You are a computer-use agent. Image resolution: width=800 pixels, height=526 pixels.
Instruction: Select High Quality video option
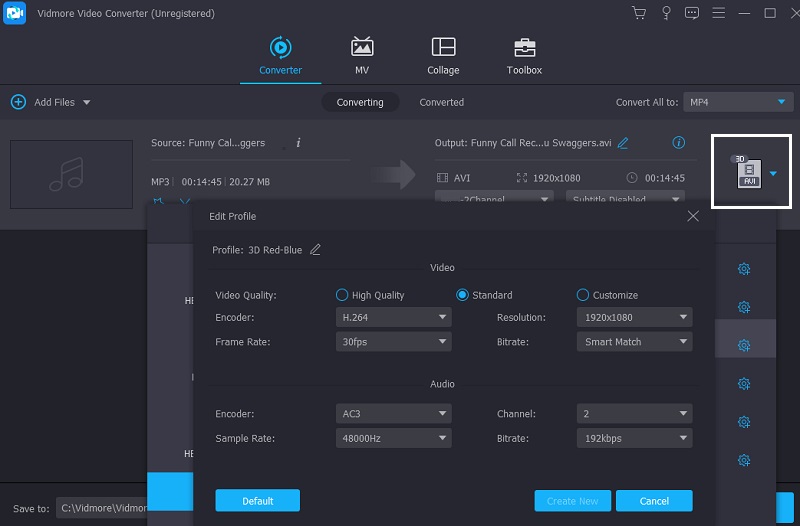342,295
